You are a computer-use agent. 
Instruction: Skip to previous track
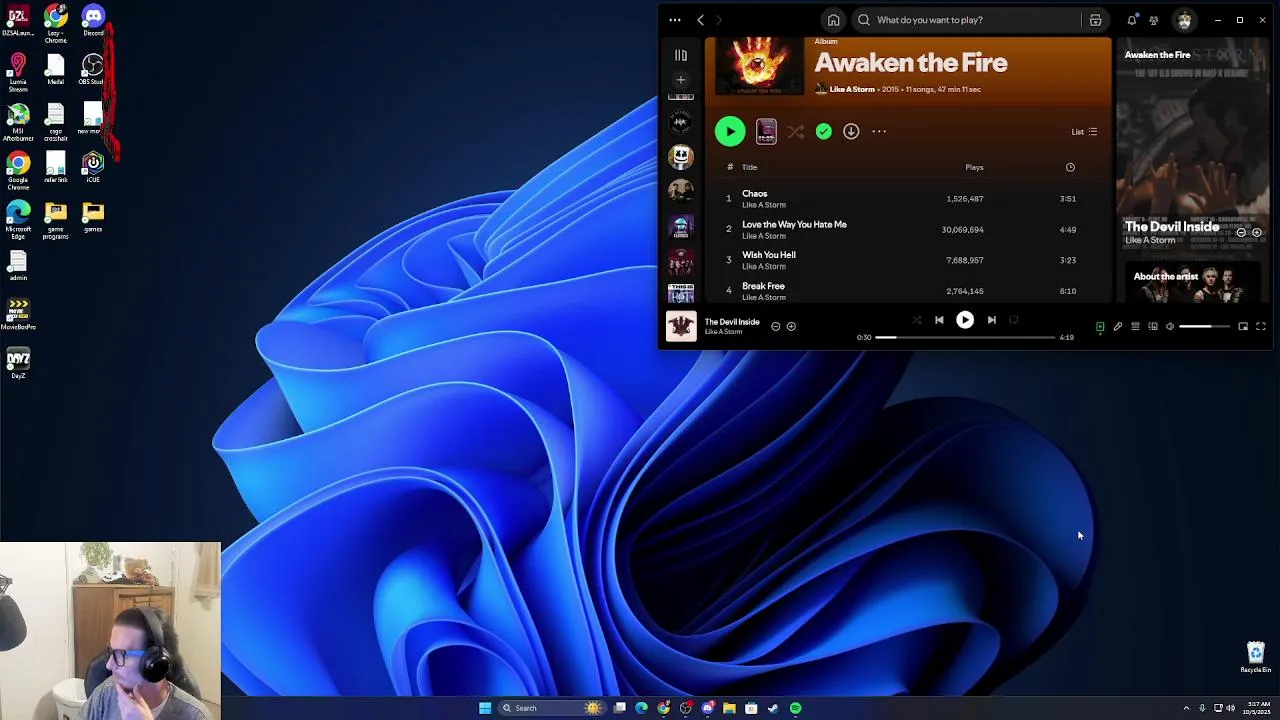point(939,320)
